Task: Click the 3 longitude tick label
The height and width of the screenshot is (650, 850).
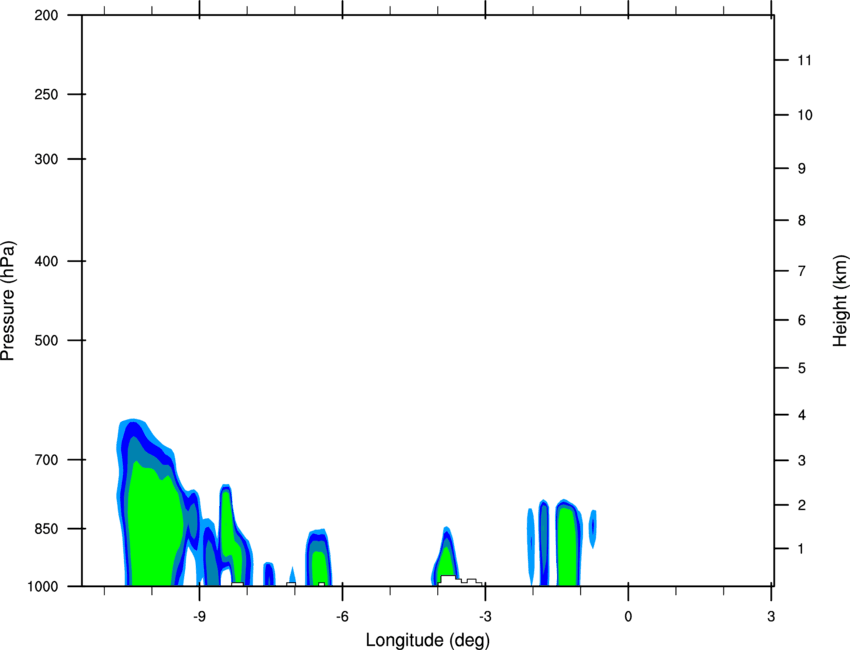Action: point(771,617)
